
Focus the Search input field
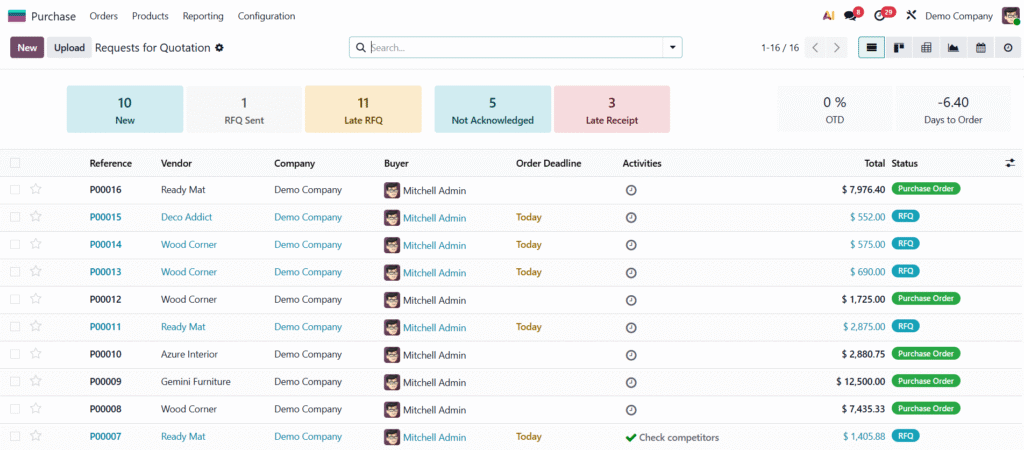point(512,48)
